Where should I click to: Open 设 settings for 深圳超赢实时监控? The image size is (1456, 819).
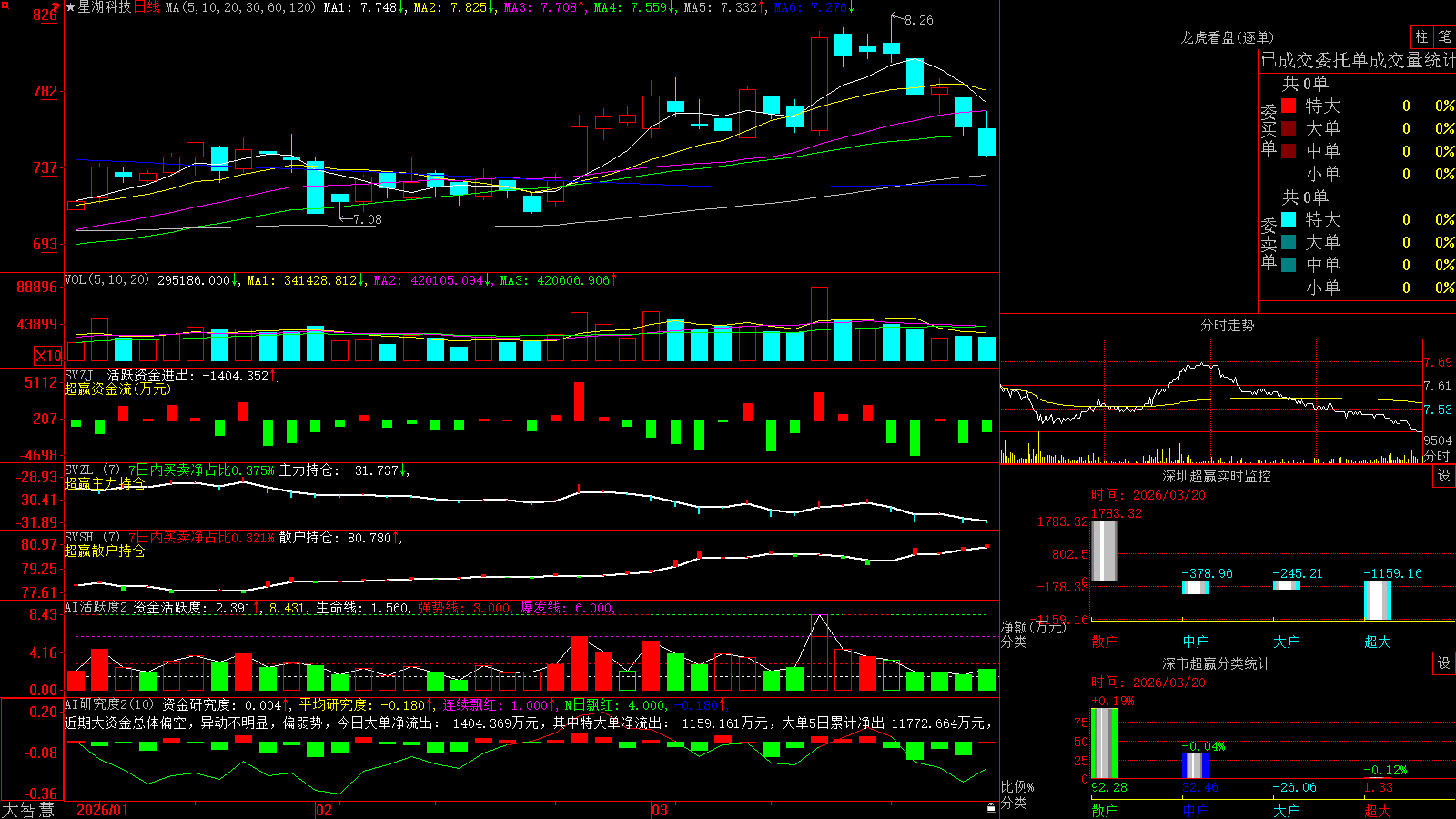point(1444,476)
